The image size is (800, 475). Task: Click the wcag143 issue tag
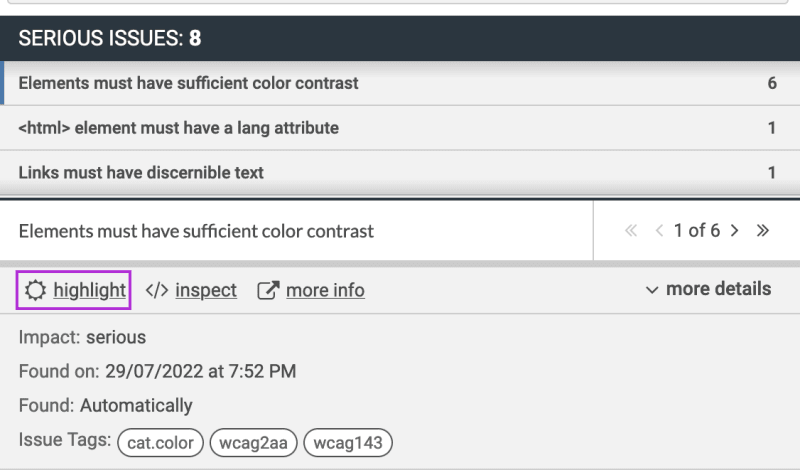pos(348,442)
